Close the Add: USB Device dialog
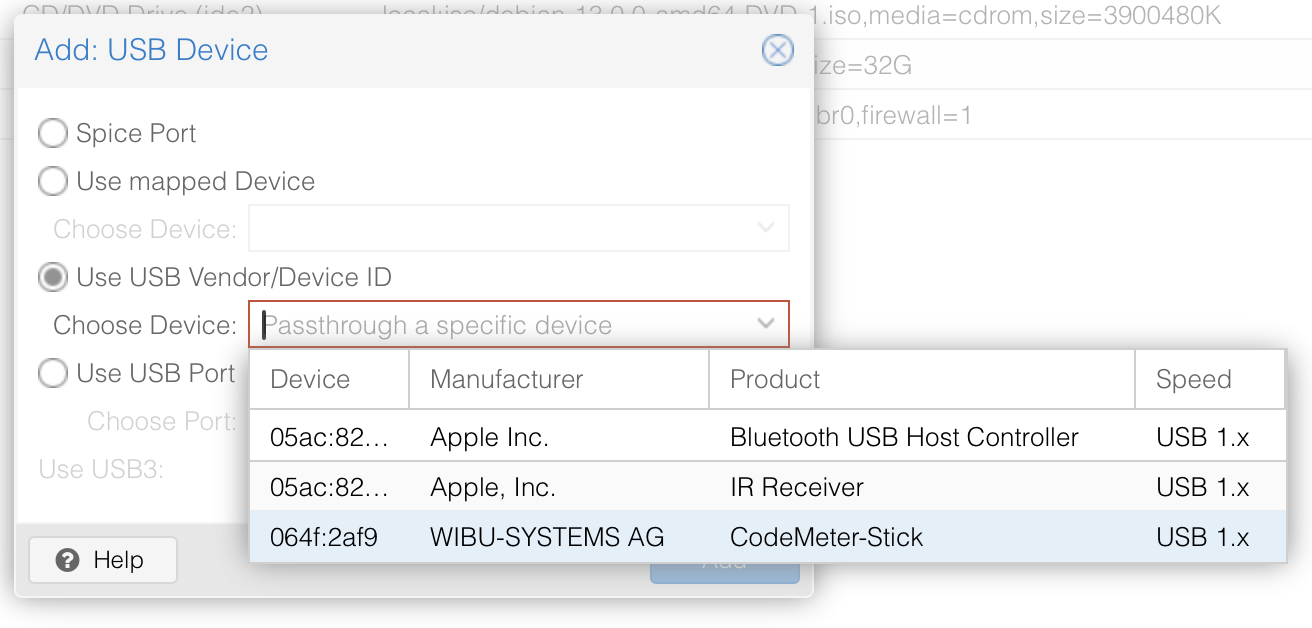 (x=777, y=50)
